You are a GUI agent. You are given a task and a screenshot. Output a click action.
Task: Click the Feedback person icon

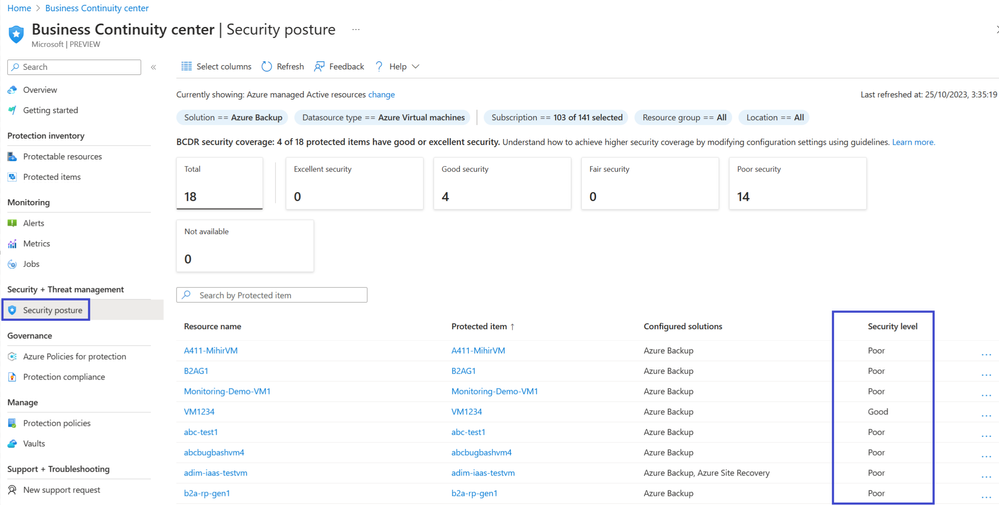tap(319, 66)
